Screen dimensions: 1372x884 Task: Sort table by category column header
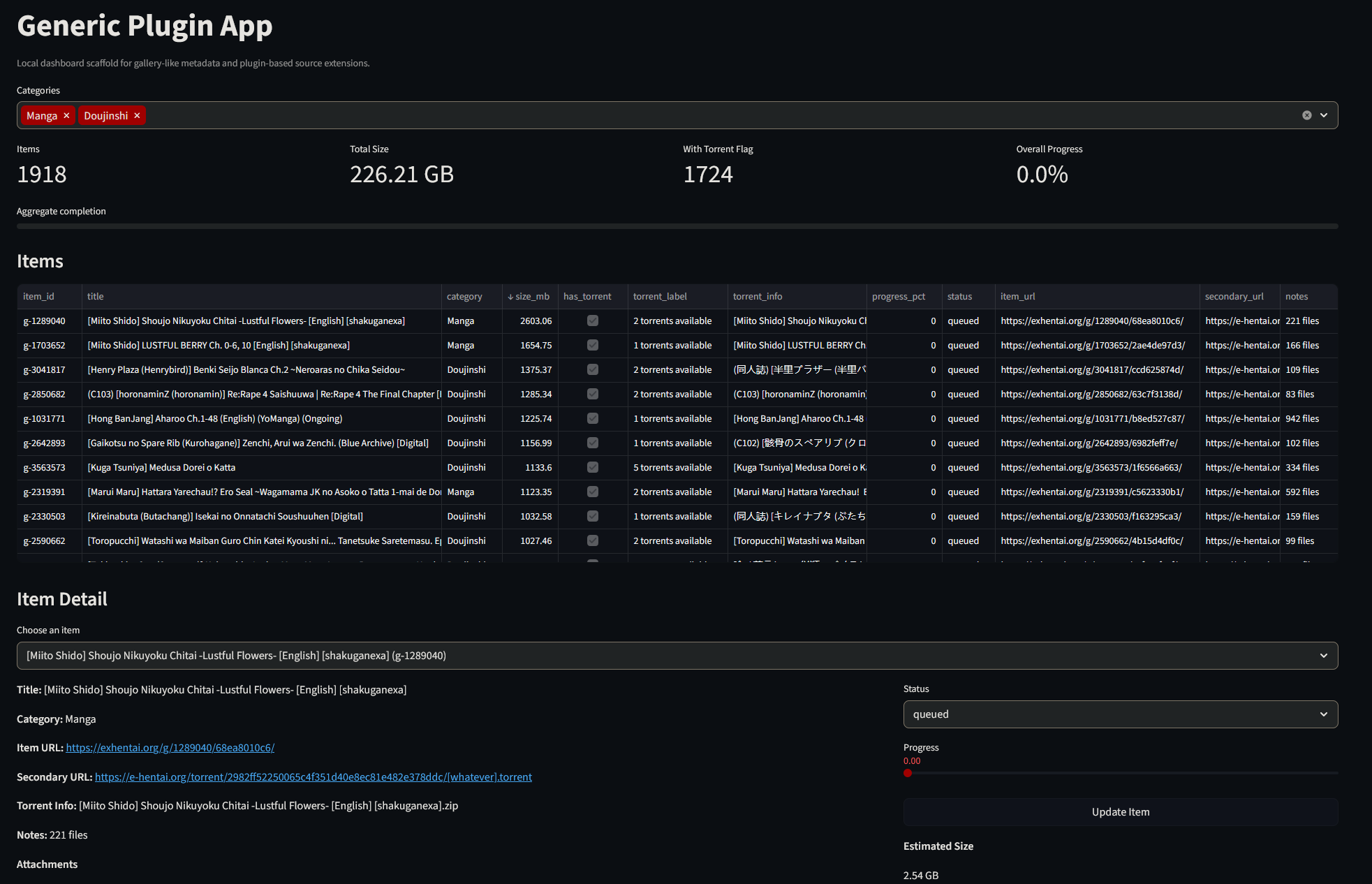(x=464, y=297)
